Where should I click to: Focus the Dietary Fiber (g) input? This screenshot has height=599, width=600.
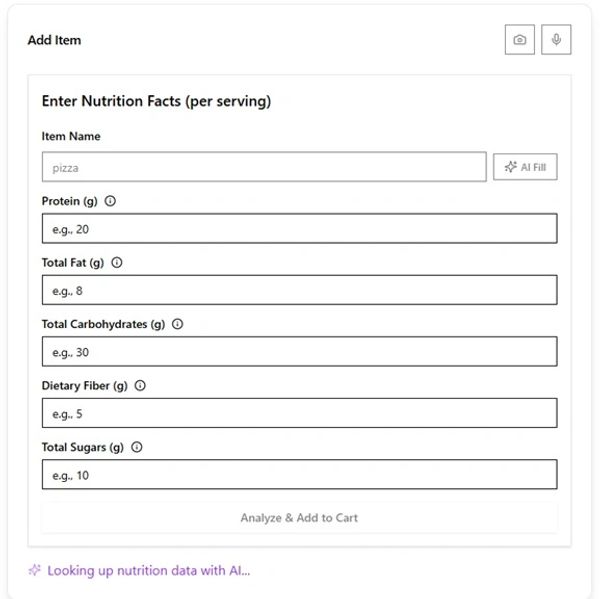point(299,413)
